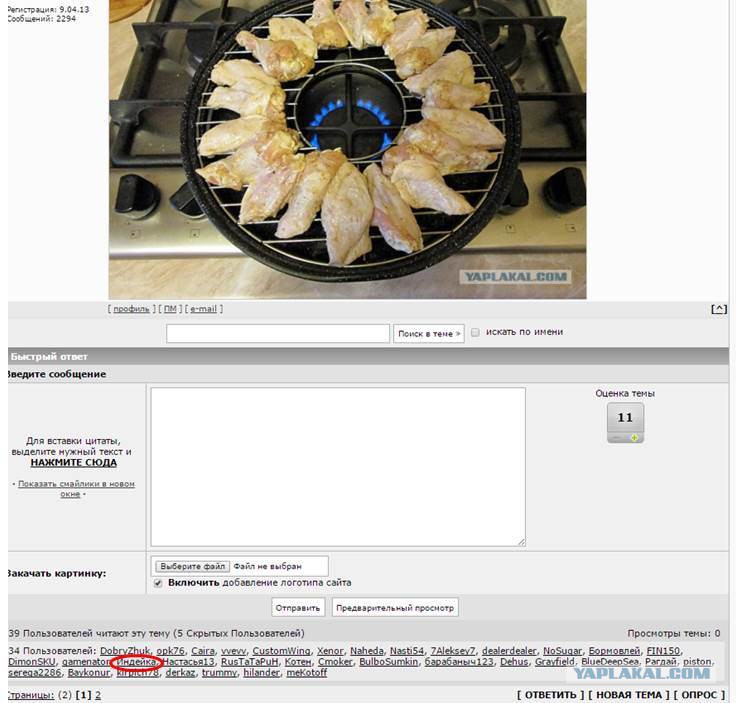Image resolution: width=736 pixels, height=703 pixels.
Task: Open user hilander link
Action: pyautogui.click(x=261, y=672)
